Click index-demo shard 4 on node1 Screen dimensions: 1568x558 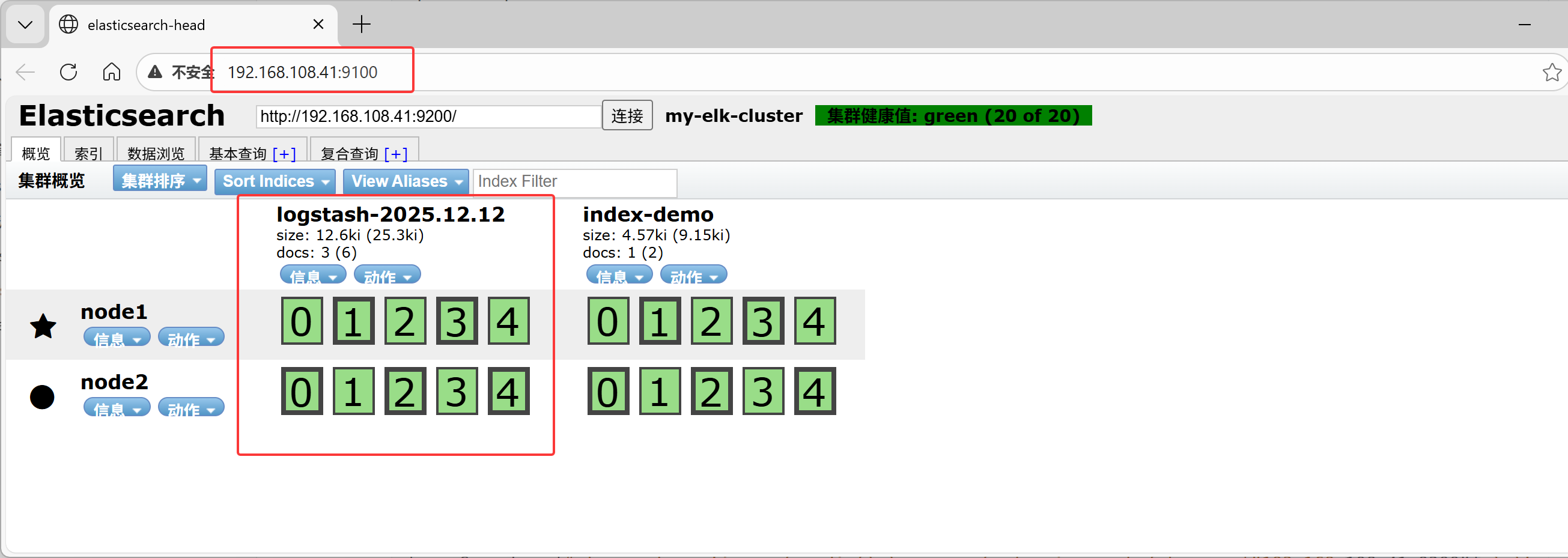[815, 321]
